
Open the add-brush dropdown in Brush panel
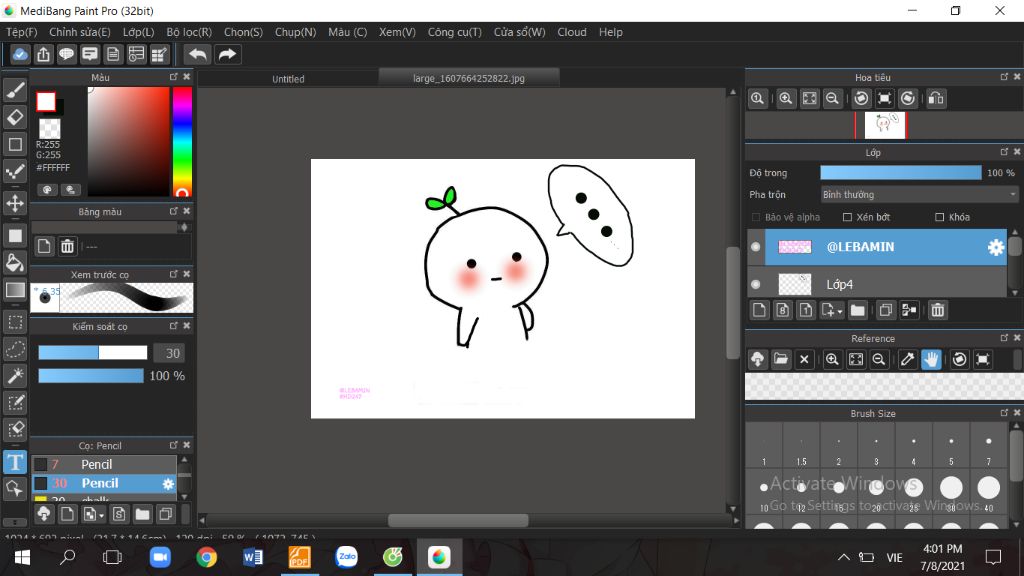point(93,515)
